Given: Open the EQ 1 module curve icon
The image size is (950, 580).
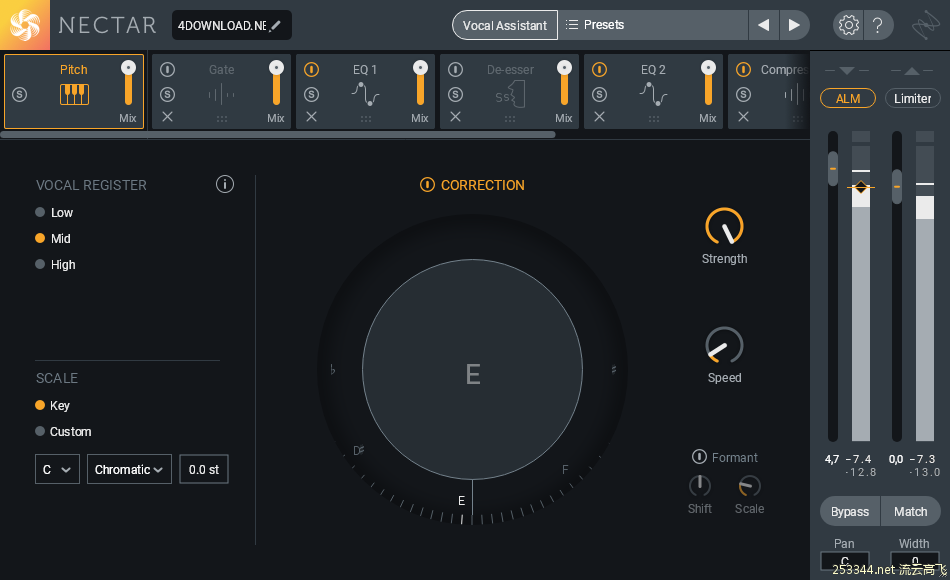Looking at the screenshot, I should (365, 95).
